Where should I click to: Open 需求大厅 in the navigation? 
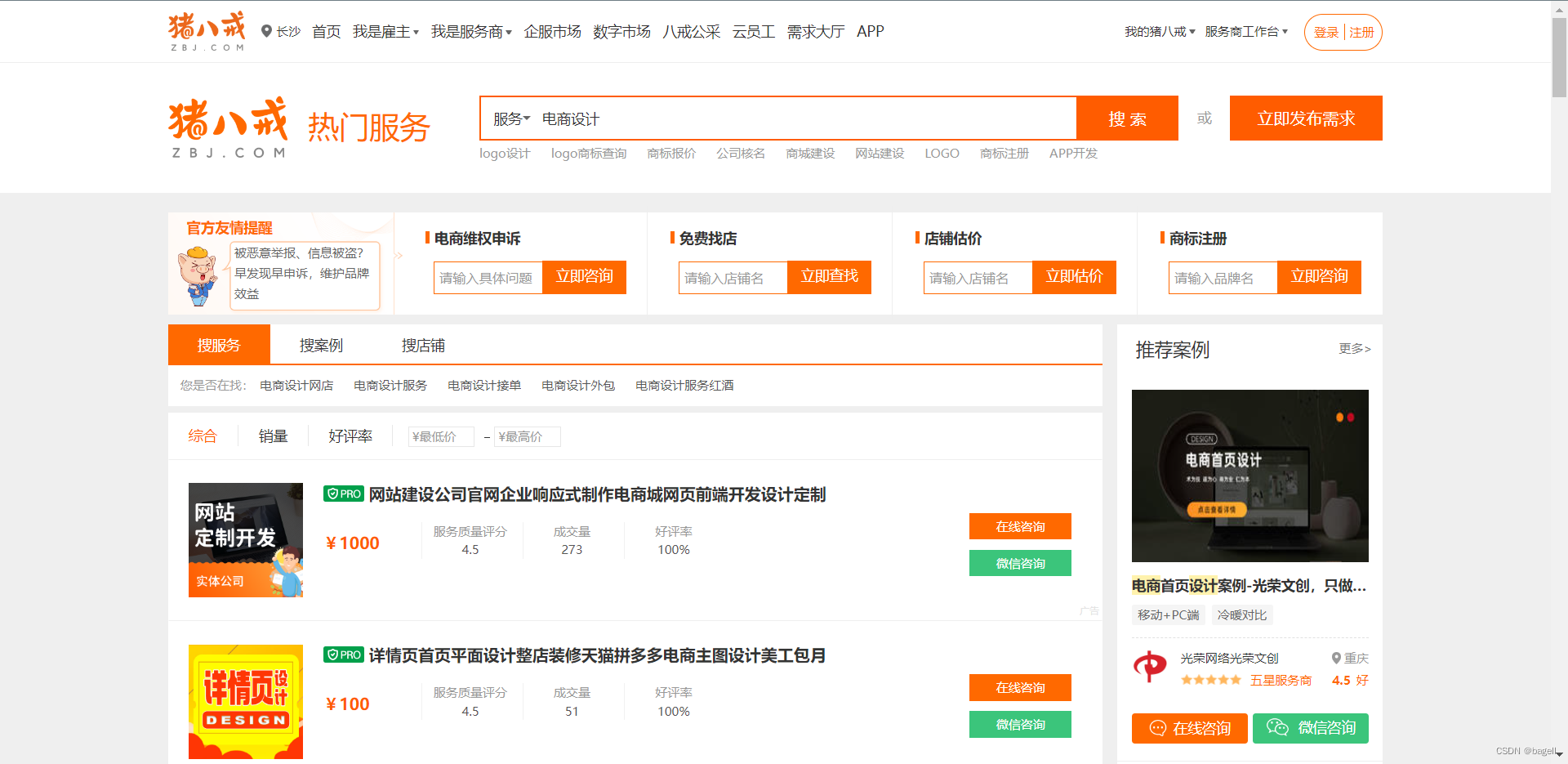coord(815,31)
